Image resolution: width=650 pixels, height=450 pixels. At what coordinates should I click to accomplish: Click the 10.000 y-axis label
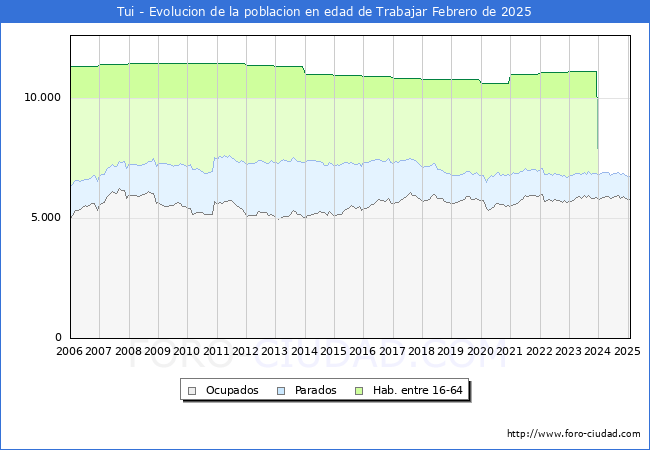(42, 98)
